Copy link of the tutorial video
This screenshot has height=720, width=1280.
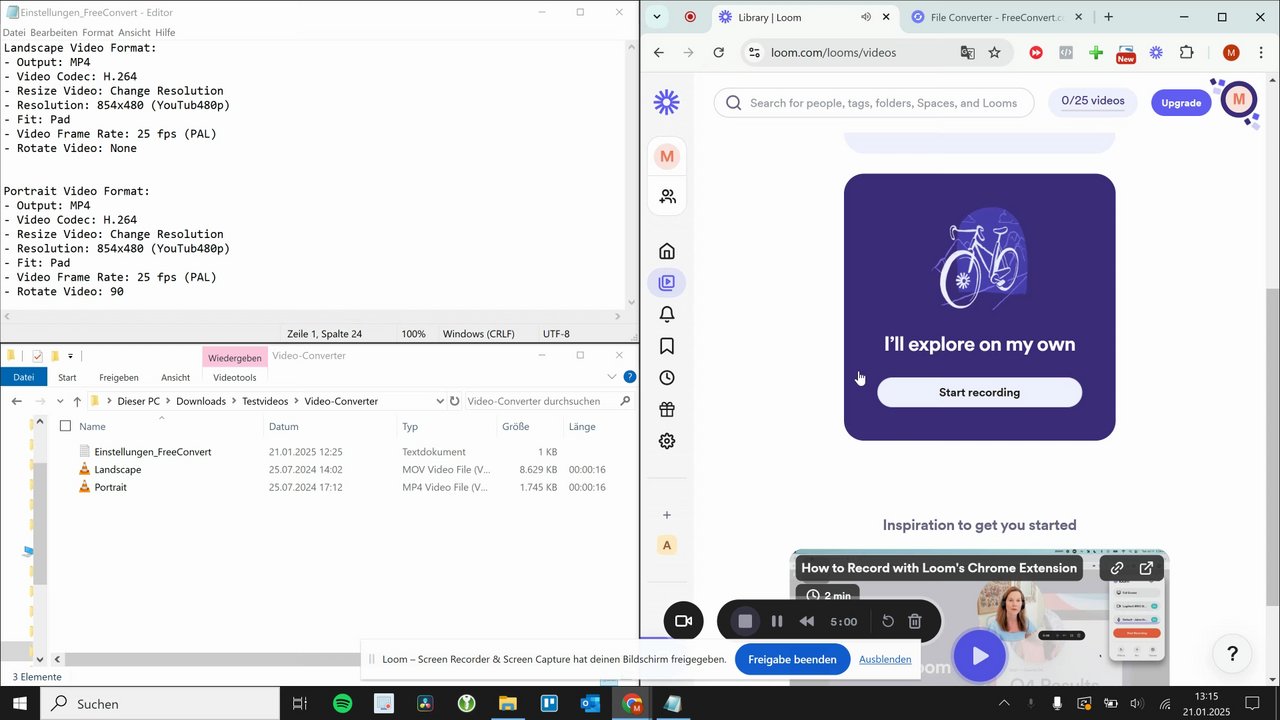pyautogui.click(x=1117, y=568)
